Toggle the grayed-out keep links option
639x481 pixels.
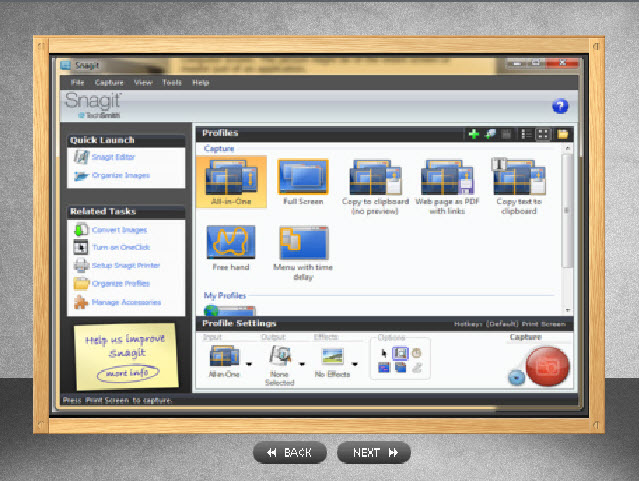(x=416, y=368)
